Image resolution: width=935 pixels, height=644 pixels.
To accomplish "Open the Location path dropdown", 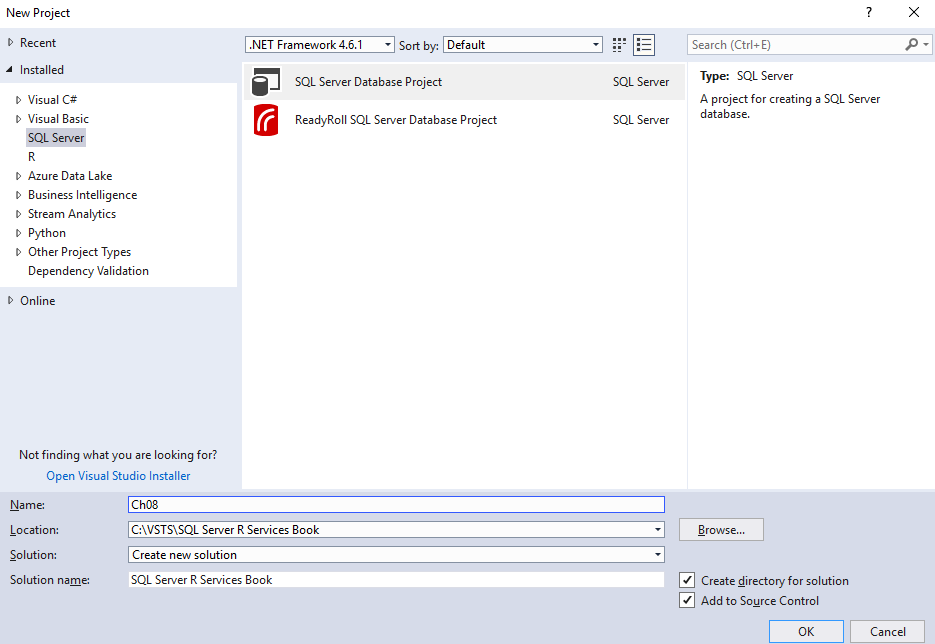I will (x=658, y=530).
